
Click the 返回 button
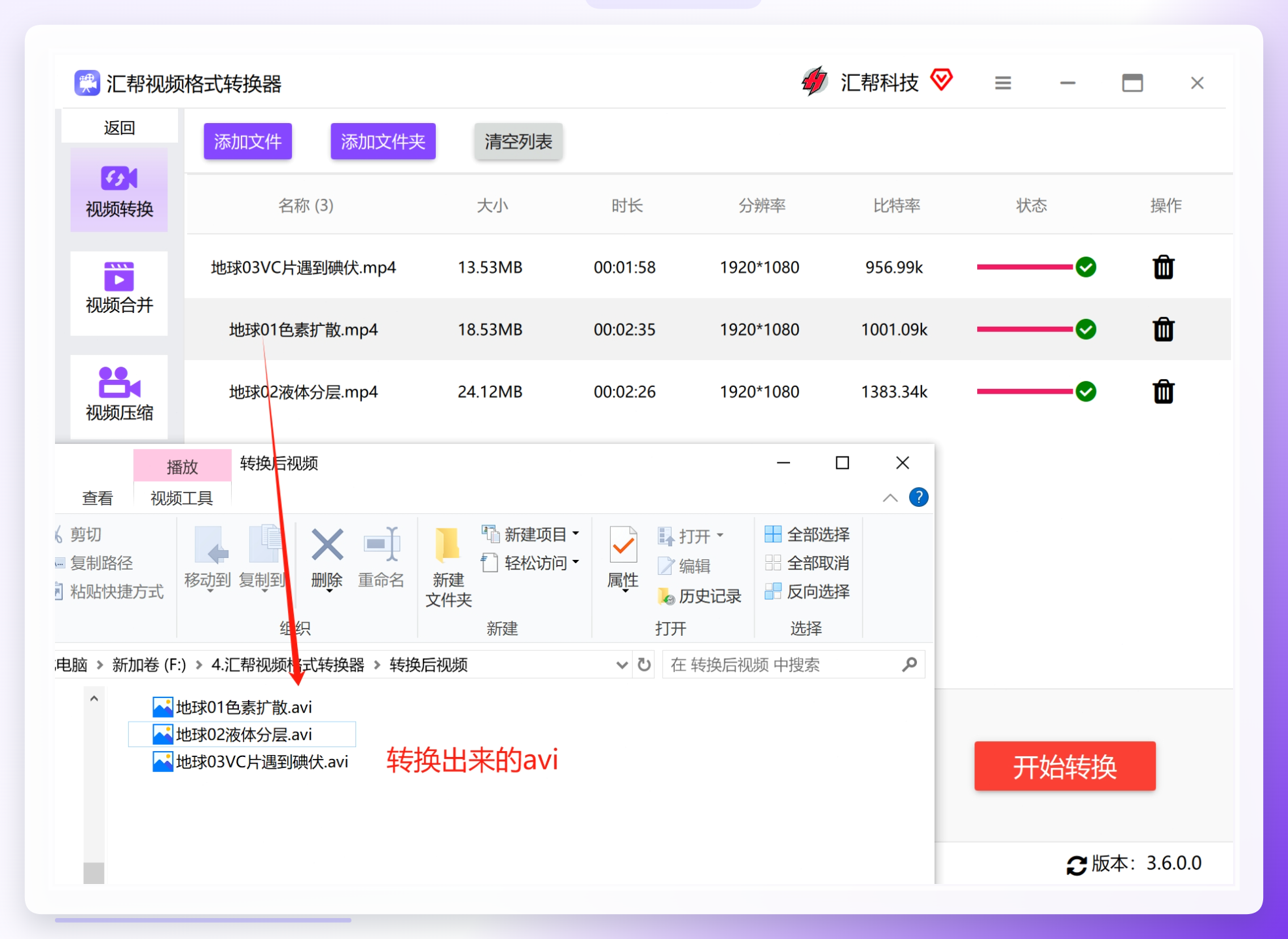(x=119, y=127)
